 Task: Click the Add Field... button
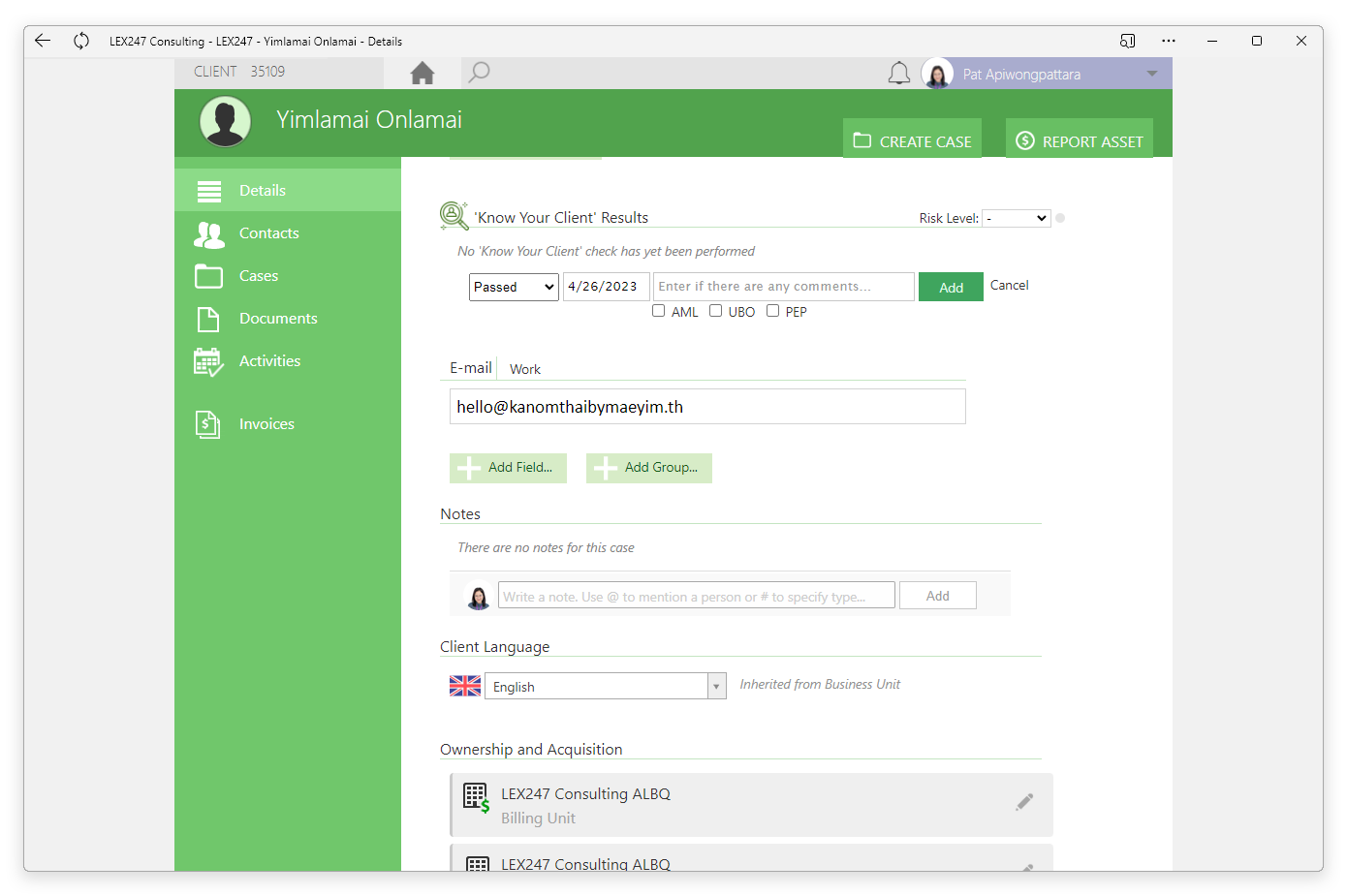coord(508,468)
